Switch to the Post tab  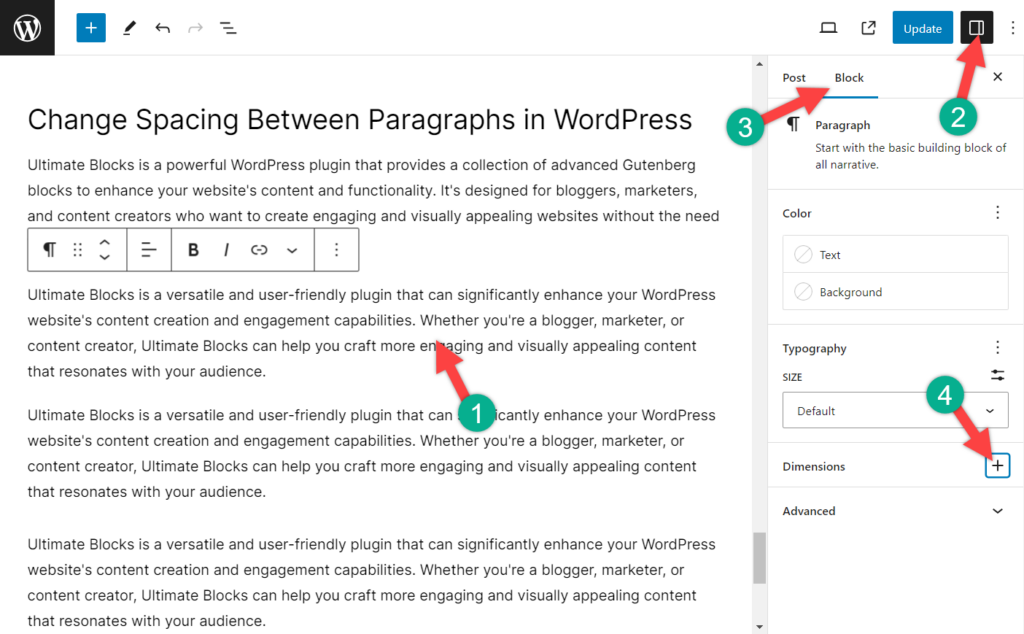point(794,78)
